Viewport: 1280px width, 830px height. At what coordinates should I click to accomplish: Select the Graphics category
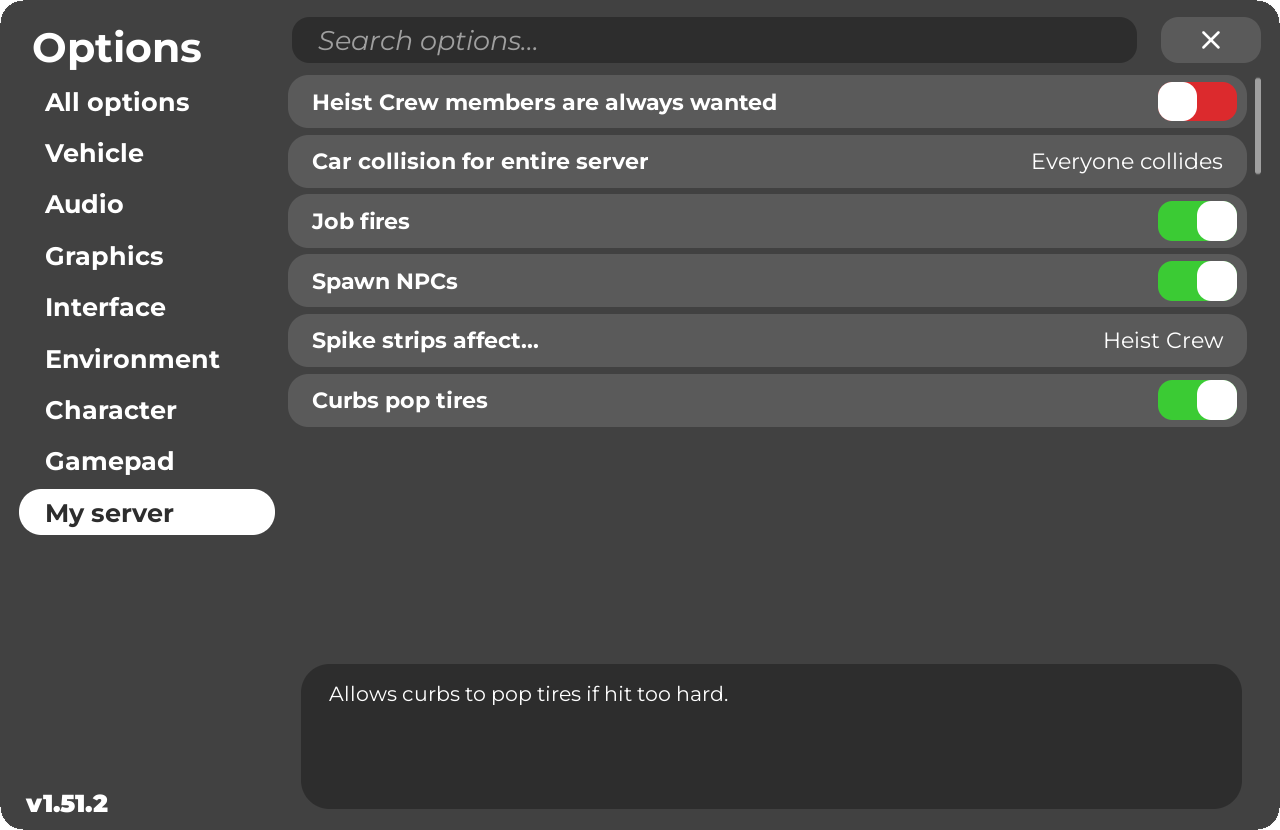[104, 256]
